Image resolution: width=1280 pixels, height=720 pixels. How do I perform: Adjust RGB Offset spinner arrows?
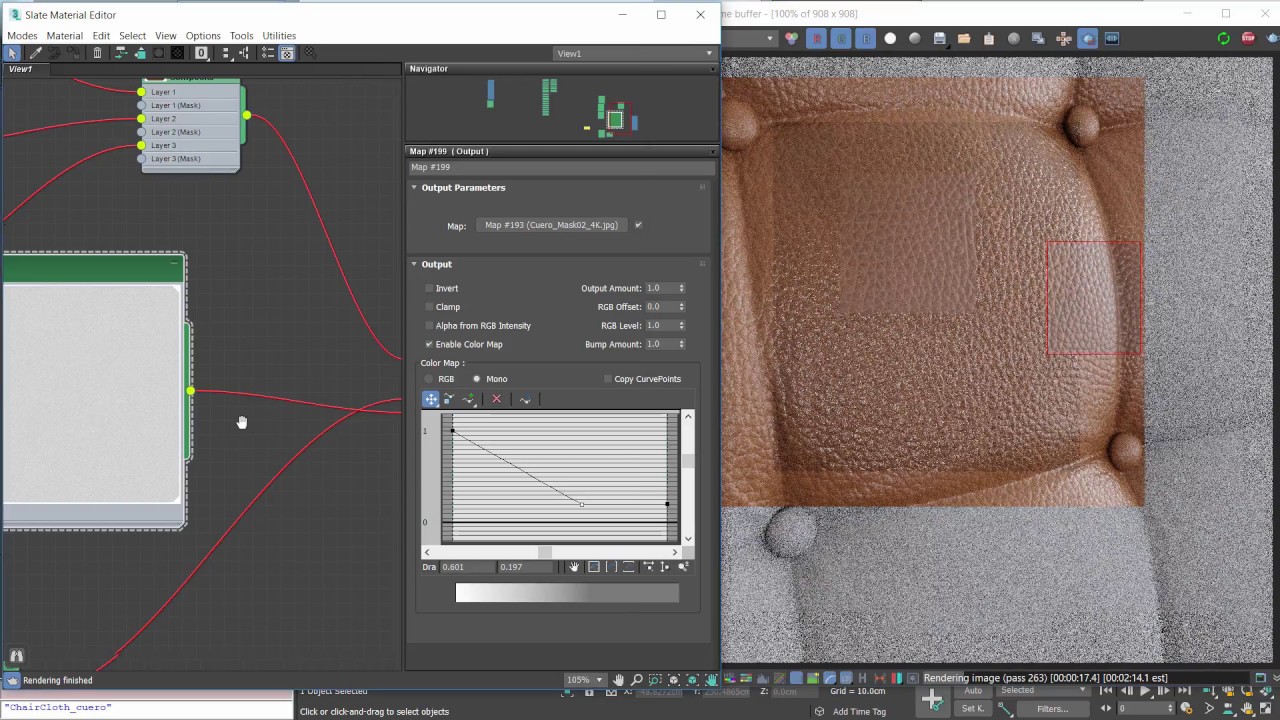point(682,307)
